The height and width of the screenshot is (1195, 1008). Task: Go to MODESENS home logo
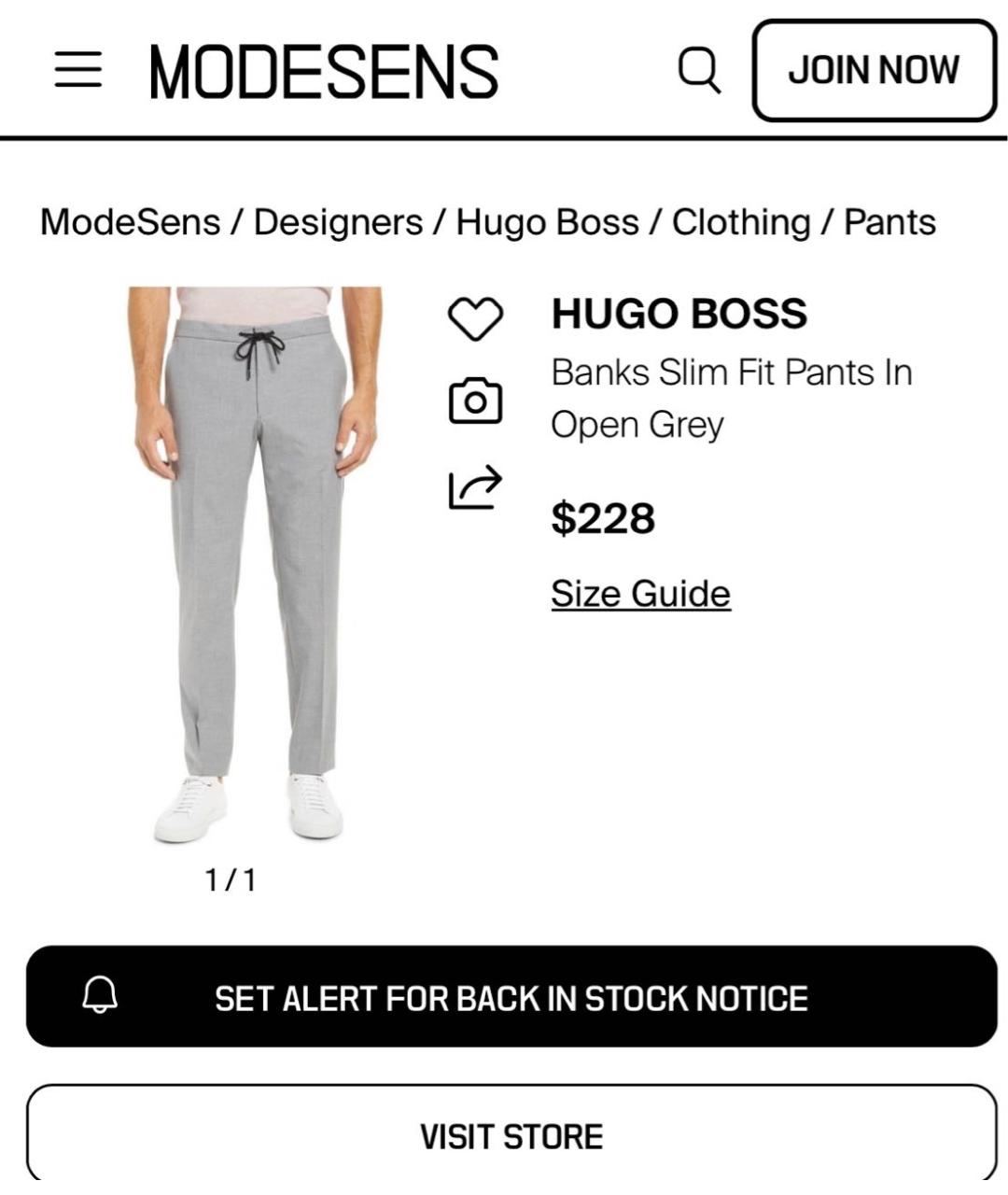[x=323, y=71]
